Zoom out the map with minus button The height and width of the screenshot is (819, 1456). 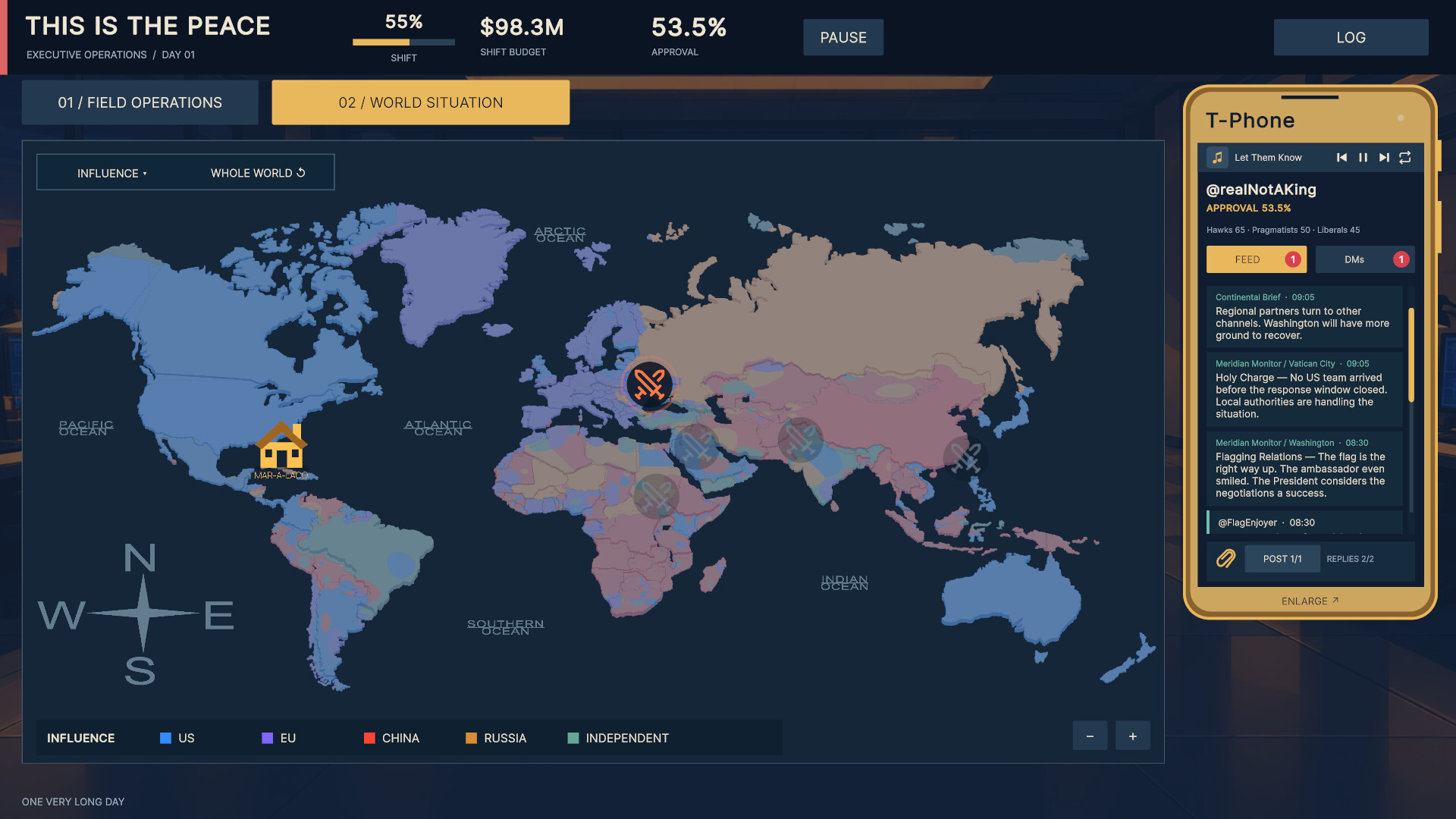point(1090,736)
